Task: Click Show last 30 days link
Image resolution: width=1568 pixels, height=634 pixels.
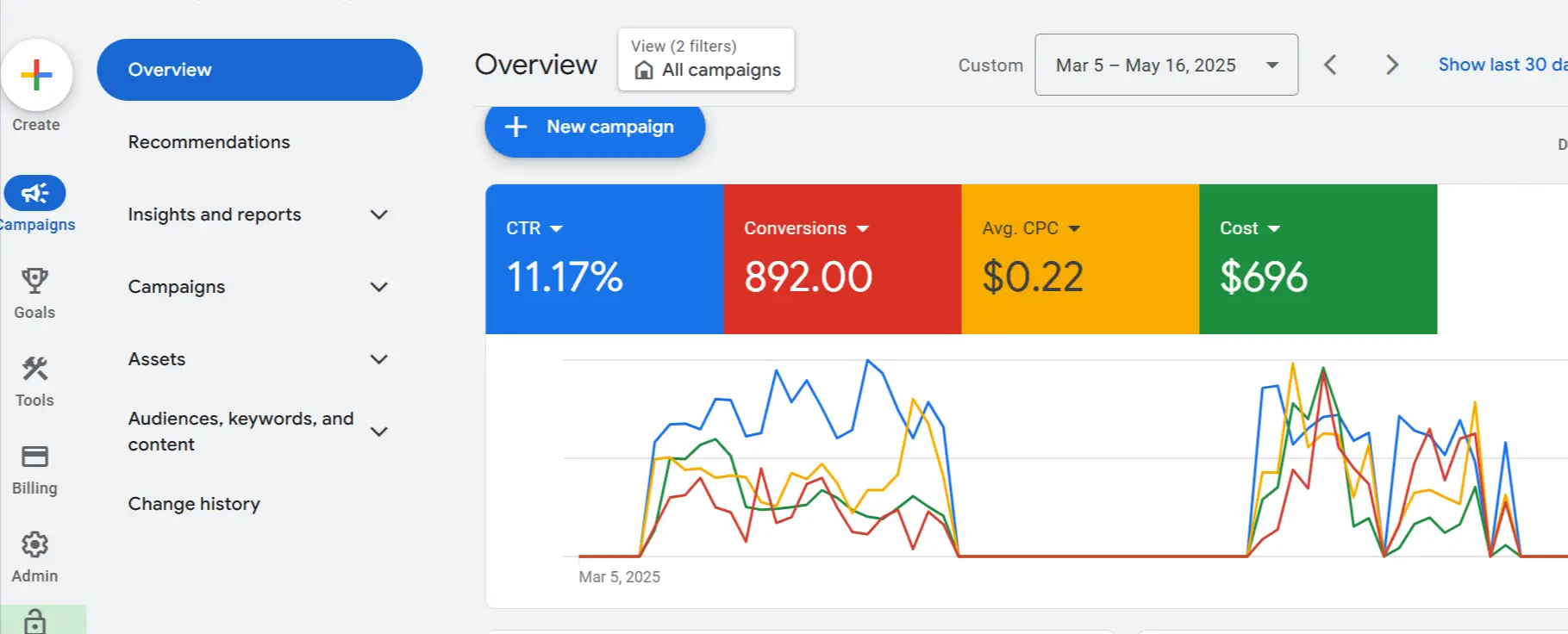Action: pos(1501,65)
